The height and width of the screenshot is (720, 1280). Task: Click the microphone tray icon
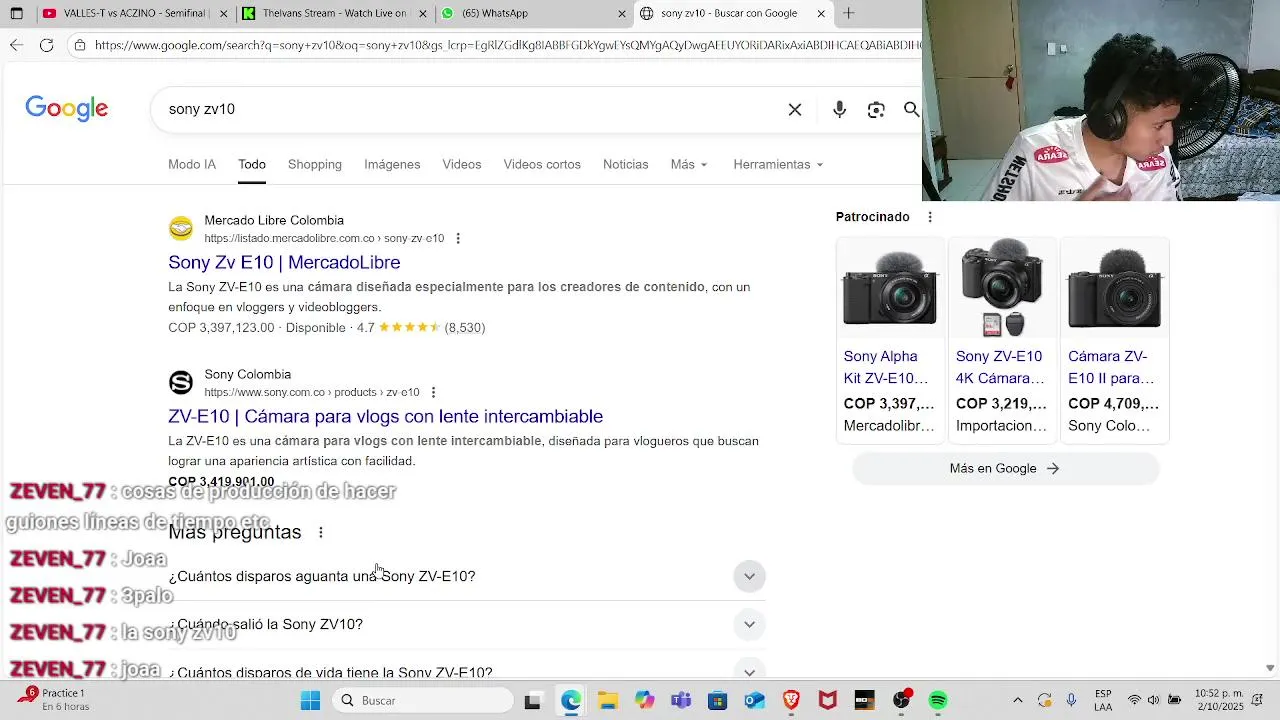click(1071, 701)
